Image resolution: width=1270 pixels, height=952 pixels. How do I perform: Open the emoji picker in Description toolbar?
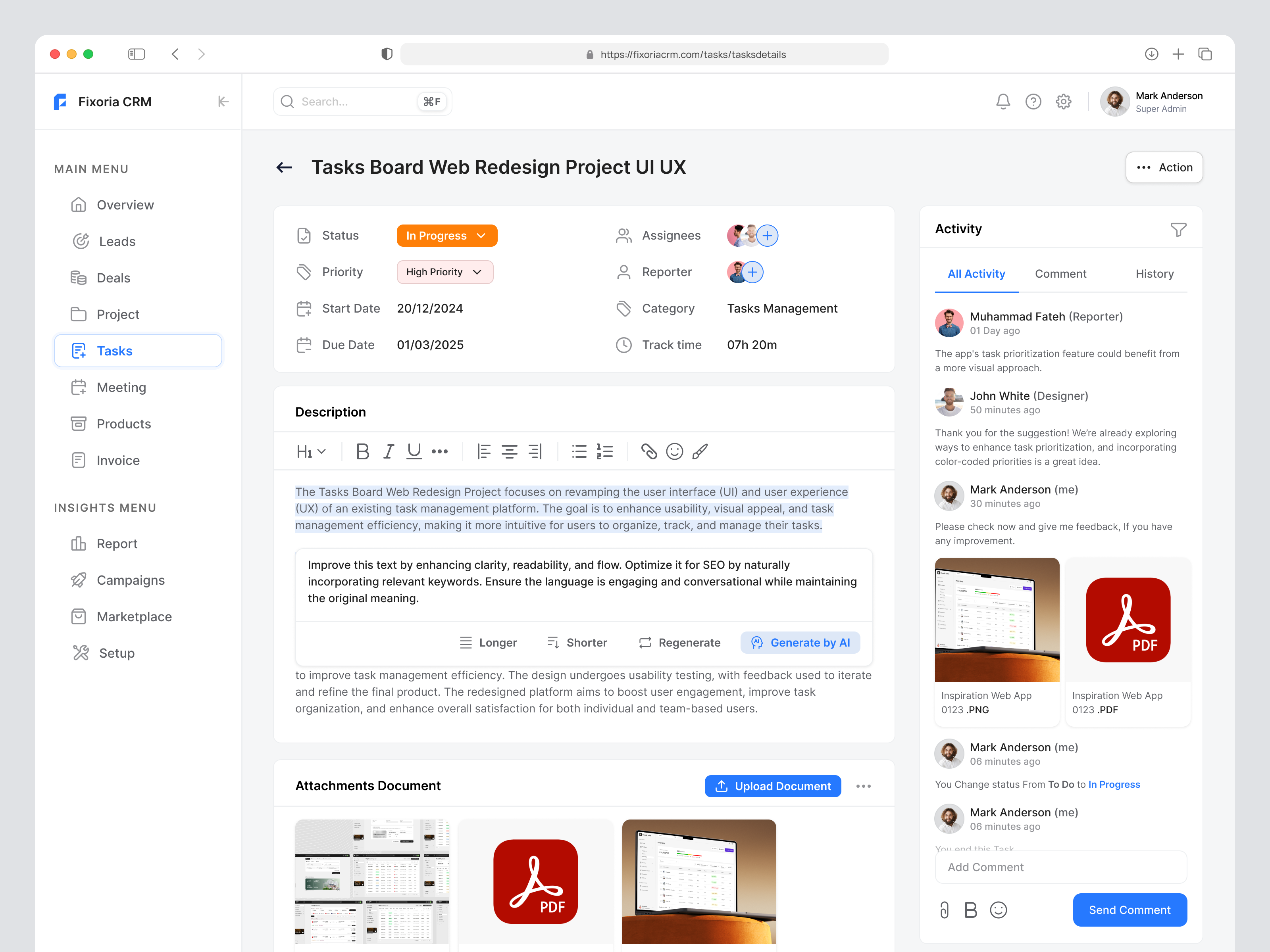tap(675, 451)
